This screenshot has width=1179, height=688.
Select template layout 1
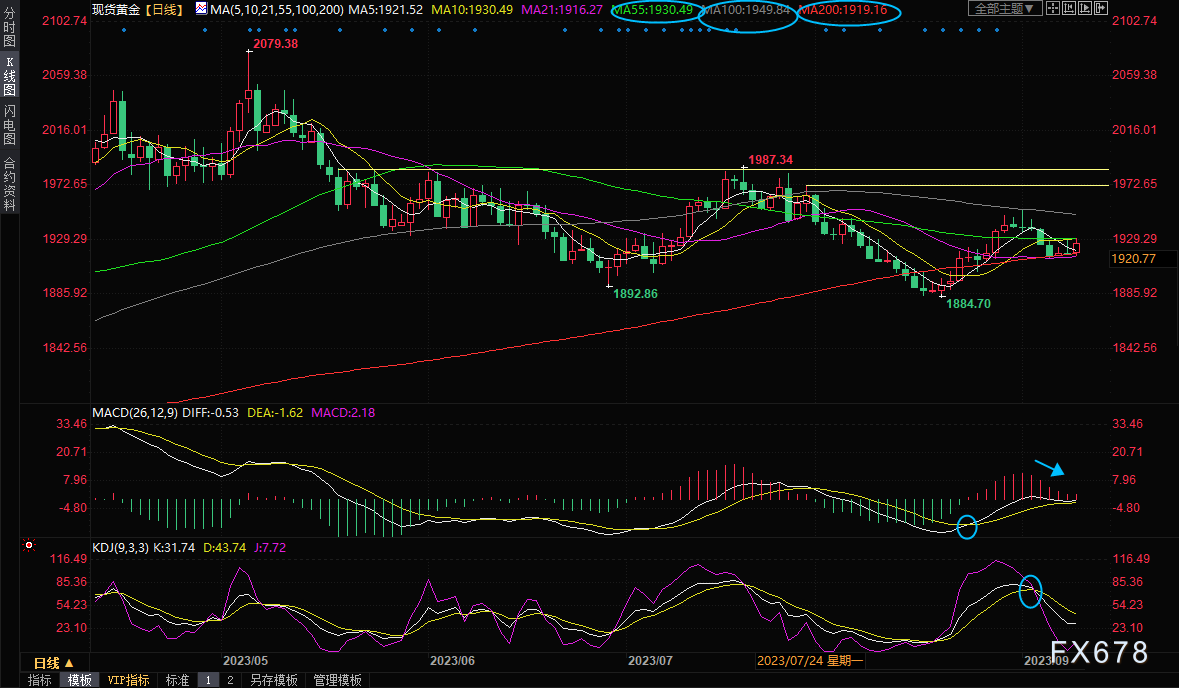(208, 680)
